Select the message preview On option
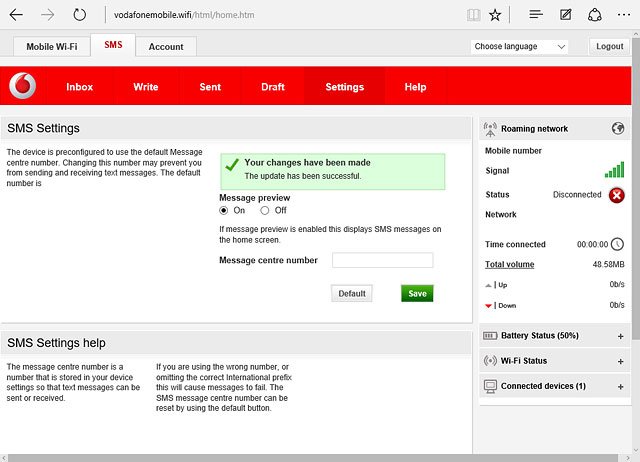This screenshot has width=640, height=462. pos(223,211)
